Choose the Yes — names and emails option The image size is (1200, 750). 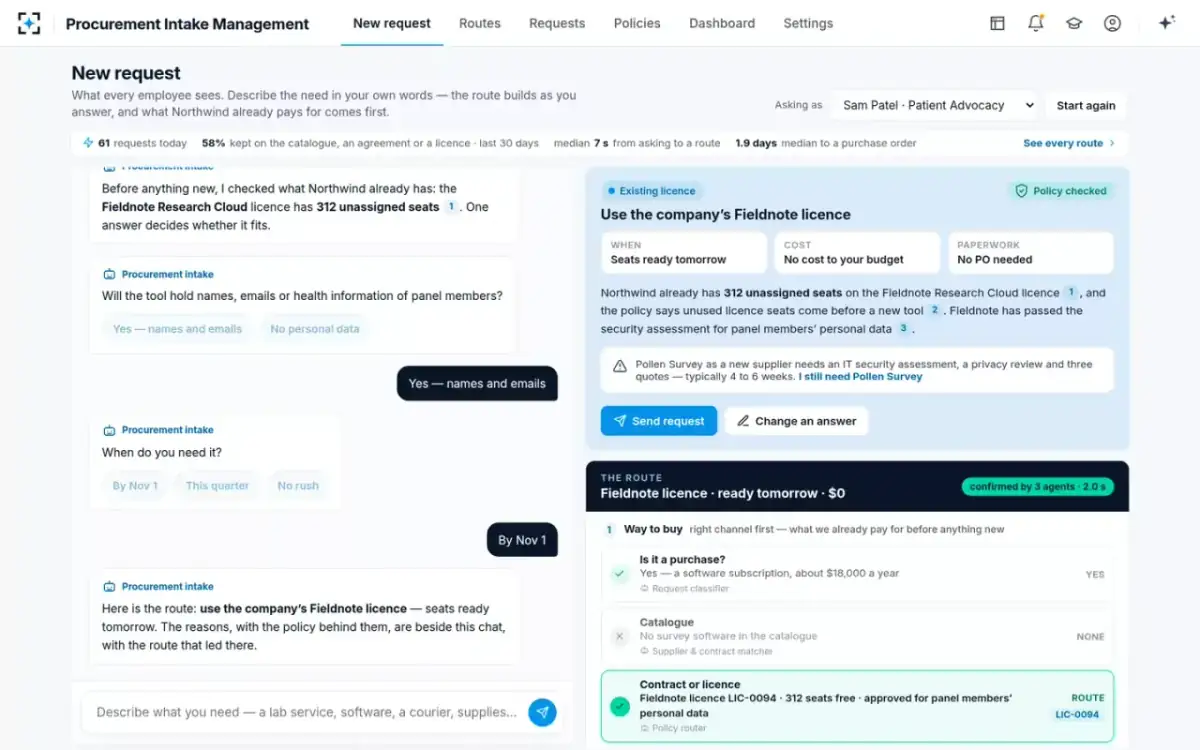(x=177, y=329)
